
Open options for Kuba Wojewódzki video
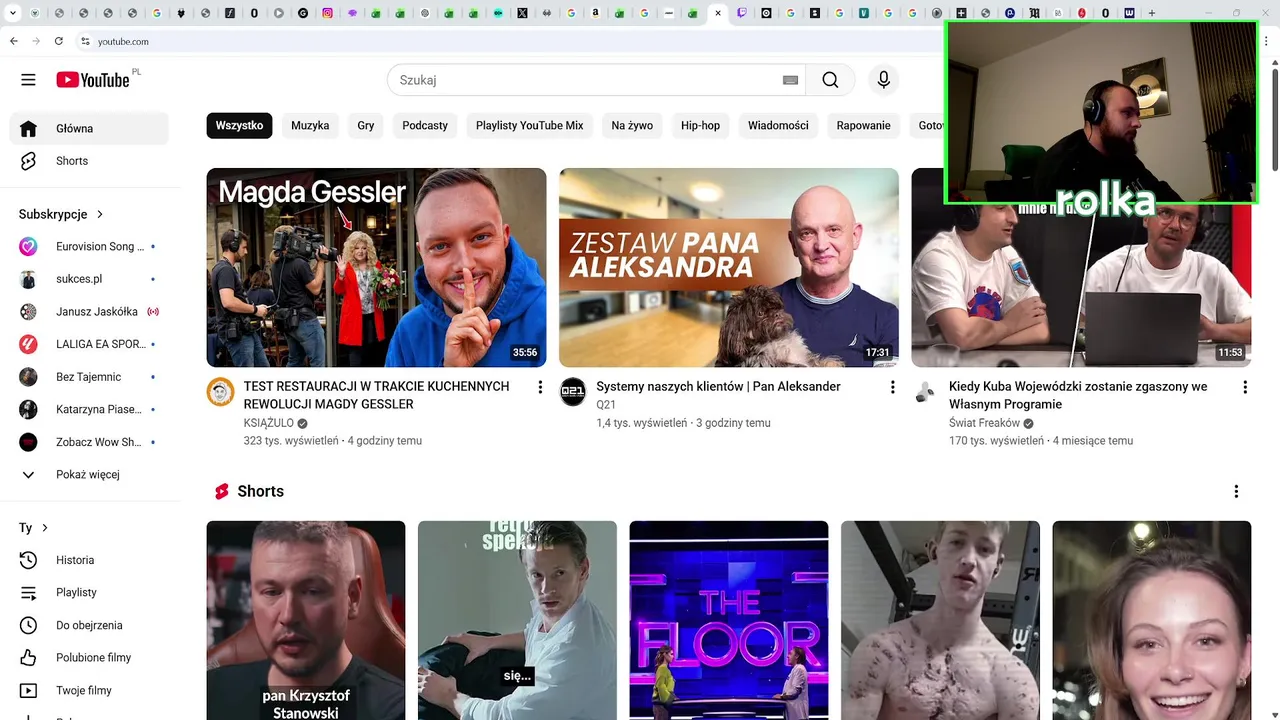coord(1245,387)
